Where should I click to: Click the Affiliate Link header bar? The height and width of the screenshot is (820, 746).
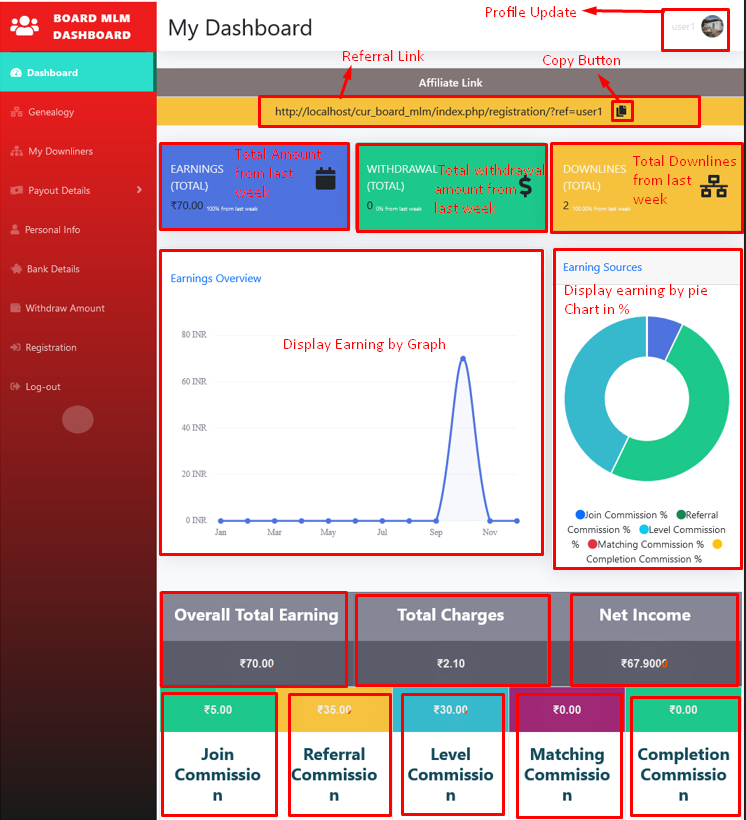coord(450,83)
